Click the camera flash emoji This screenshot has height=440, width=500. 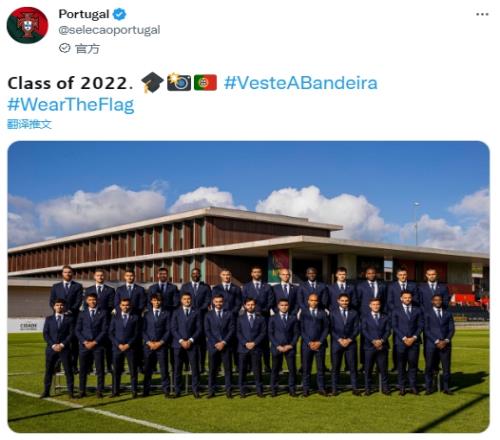[179, 83]
